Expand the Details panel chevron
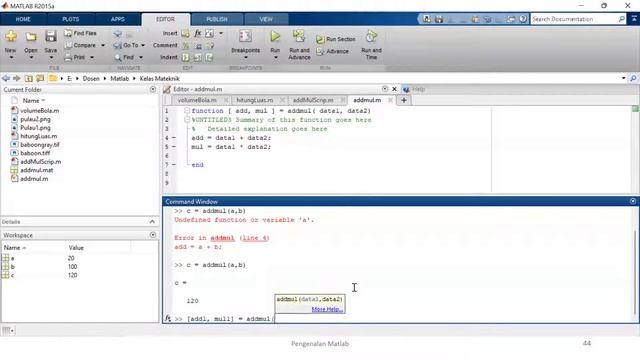640x360 pixels. pyautogui.click(x=152, y=222)
